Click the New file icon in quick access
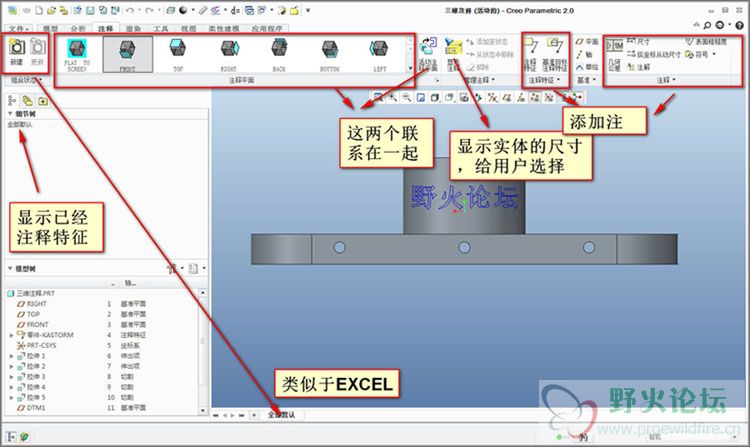 point(39,10)
